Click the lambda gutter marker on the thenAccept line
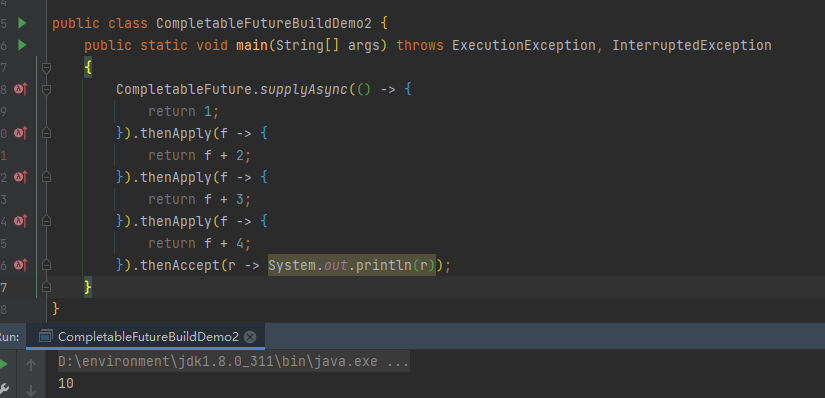825x398 pixels. click(x=21, y=265)
